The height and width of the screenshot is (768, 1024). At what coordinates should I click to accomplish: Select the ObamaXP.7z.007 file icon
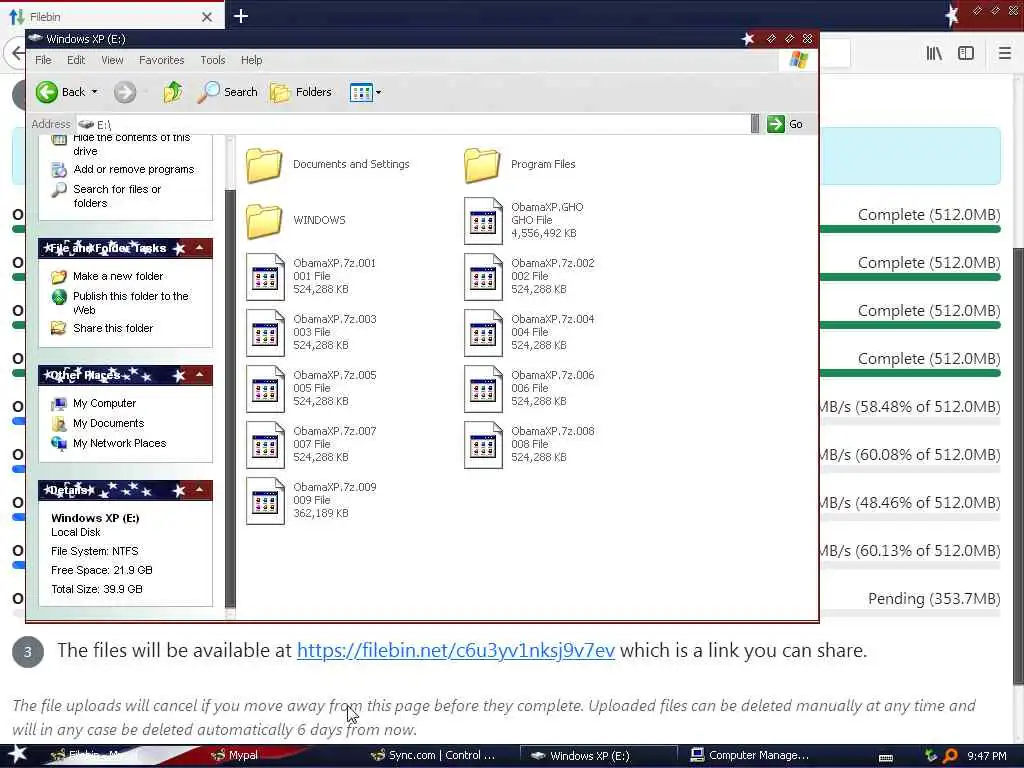(x=265, y=445)
